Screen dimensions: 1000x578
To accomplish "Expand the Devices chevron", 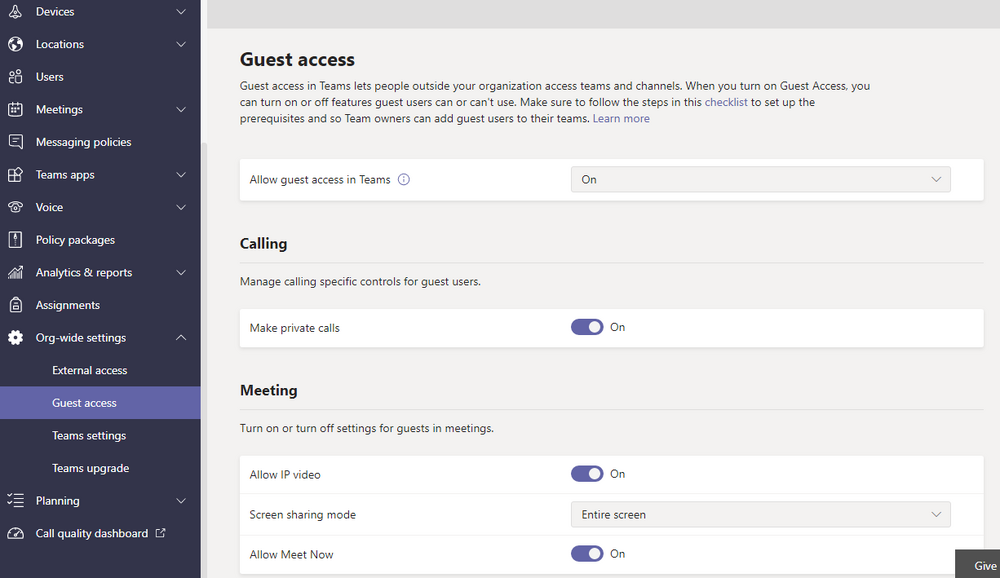I will [181, 11].
